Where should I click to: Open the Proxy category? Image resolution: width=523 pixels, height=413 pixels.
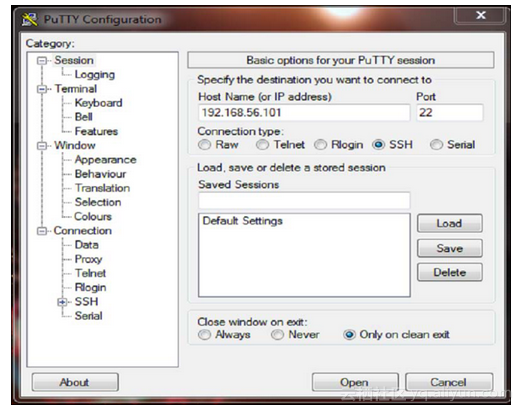88,259
